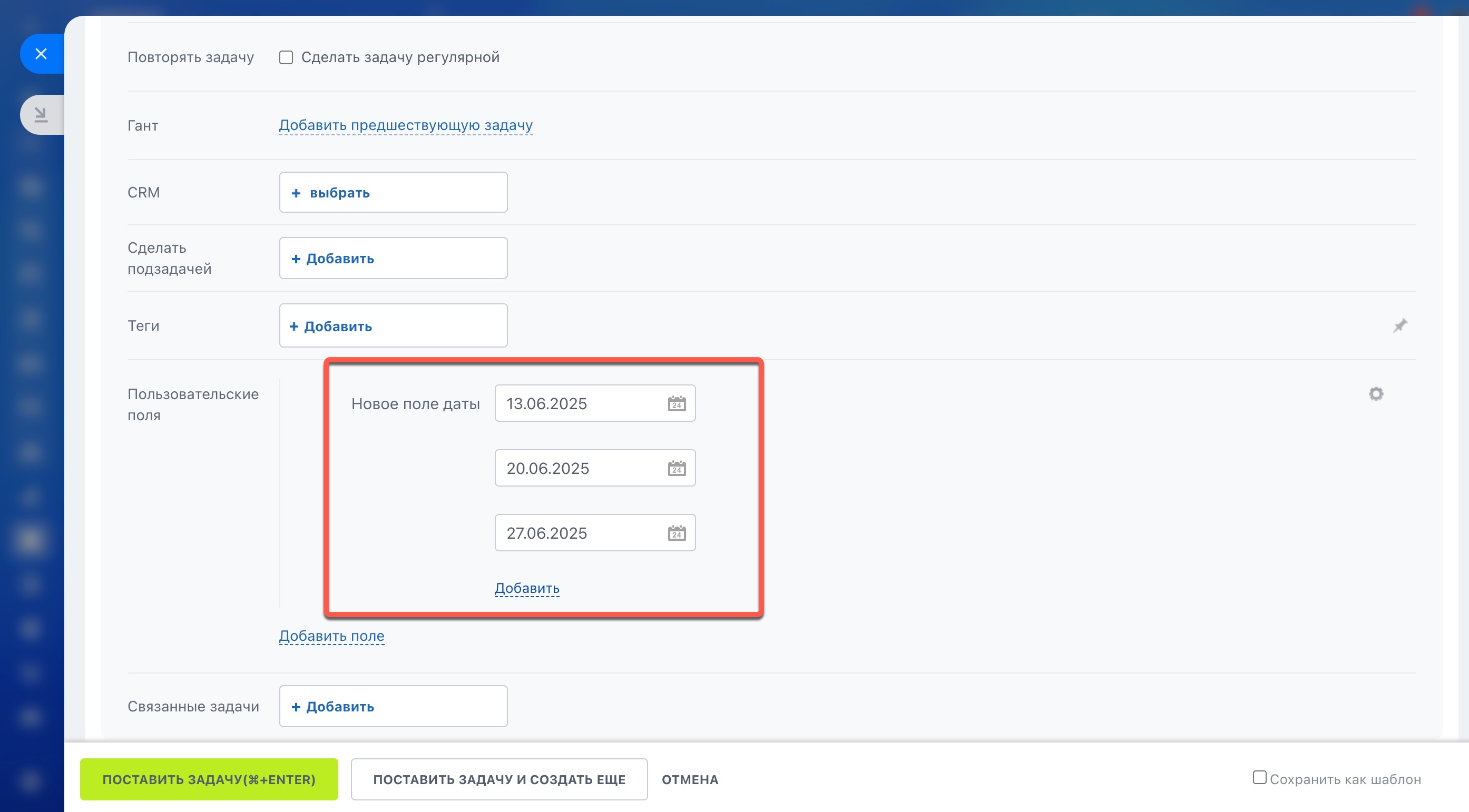The image size is (1469, 812).
Task: Open calendar for date 13.06.2025
Action: (677, 403)
